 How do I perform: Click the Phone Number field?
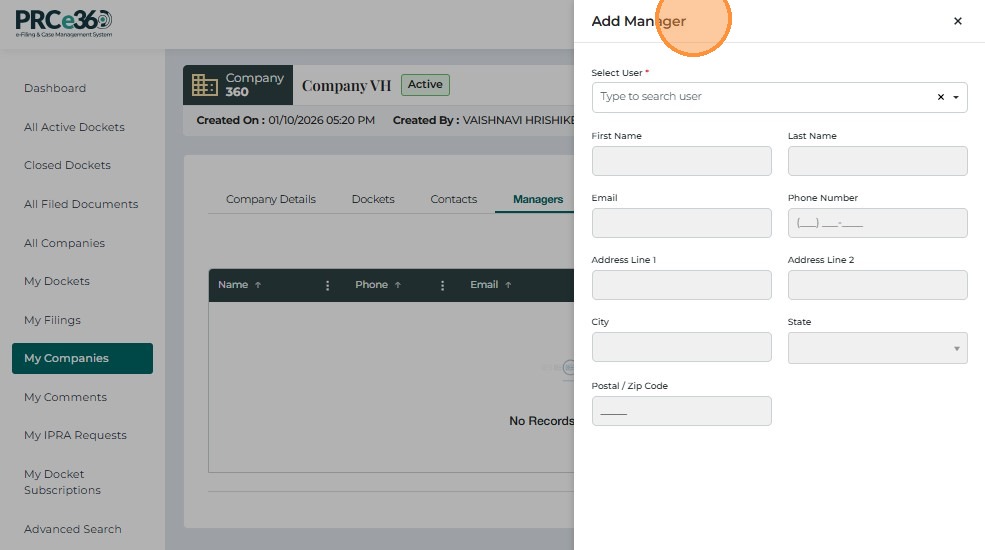(878, 223)
